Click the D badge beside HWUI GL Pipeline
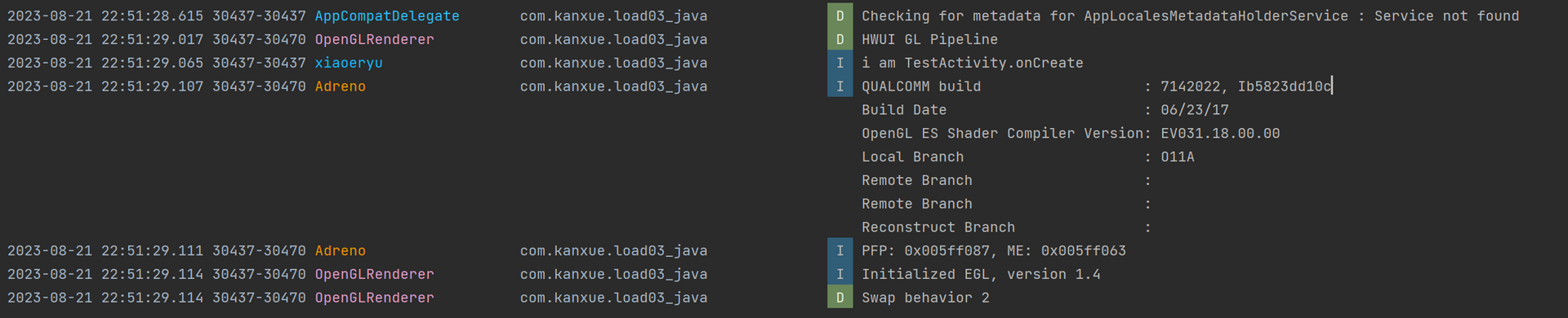 click(840, 39)
